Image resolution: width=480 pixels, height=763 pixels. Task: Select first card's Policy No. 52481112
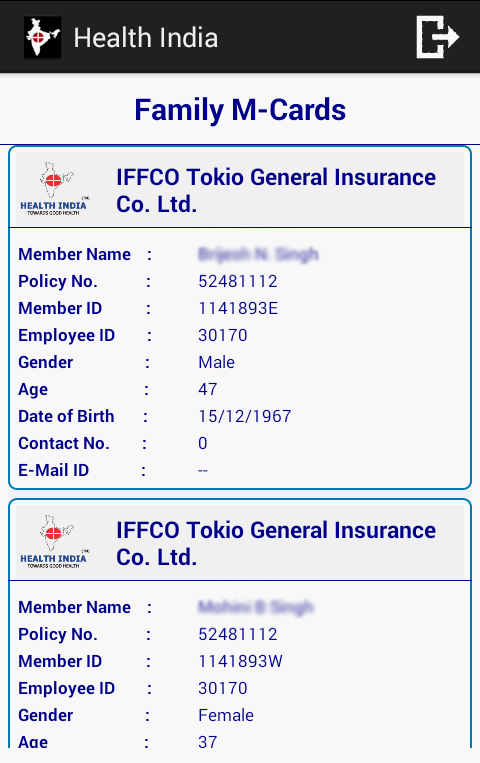point(238,281)
